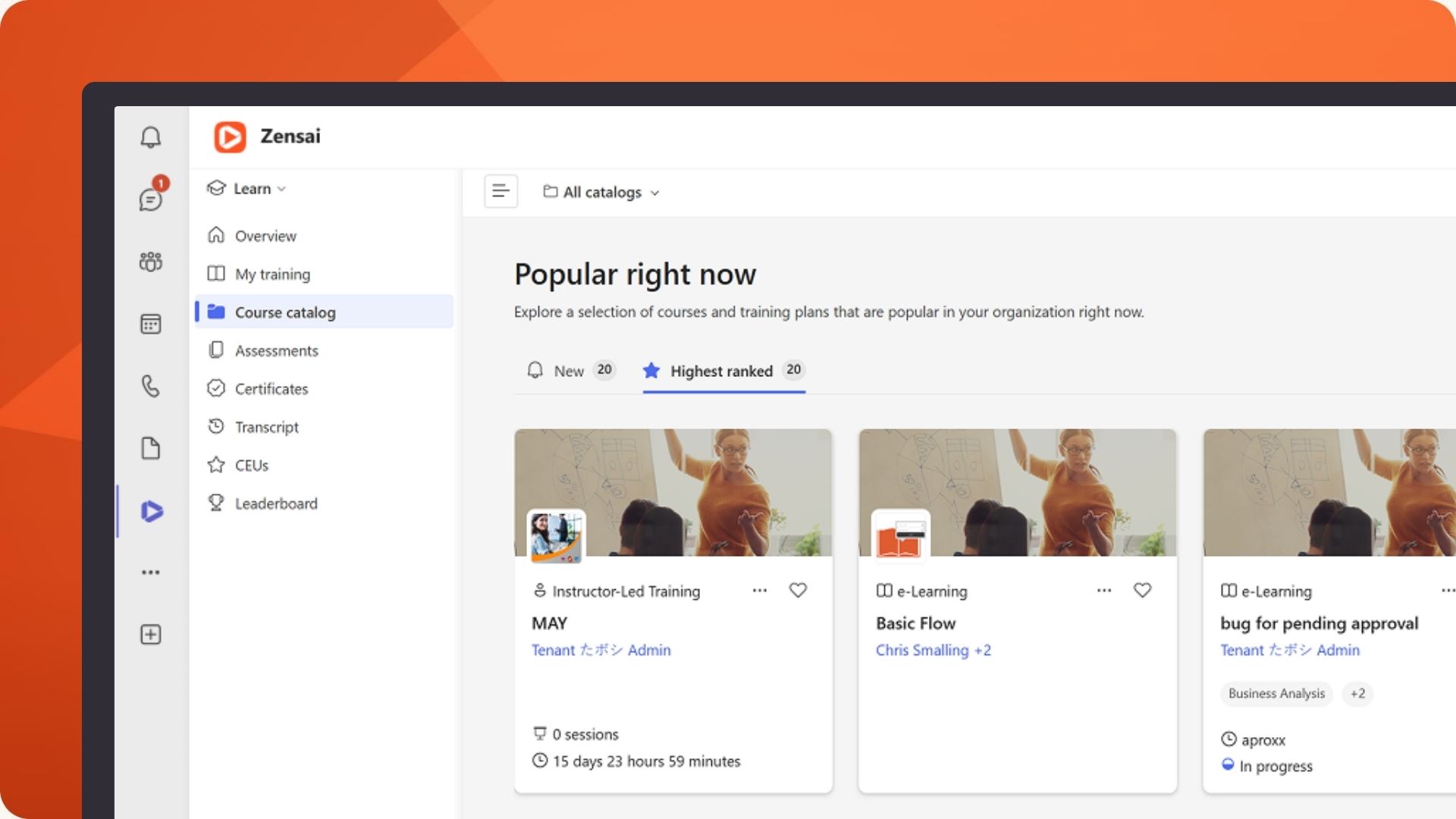Open the Calls phone icon
The height and width of the screenshot is (819, 1456).
point(151,386)
